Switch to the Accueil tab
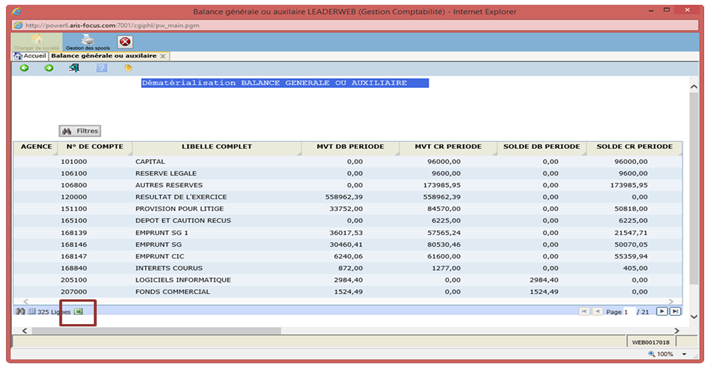The width and height of the screenshot is (708, 366). (30, 56)
